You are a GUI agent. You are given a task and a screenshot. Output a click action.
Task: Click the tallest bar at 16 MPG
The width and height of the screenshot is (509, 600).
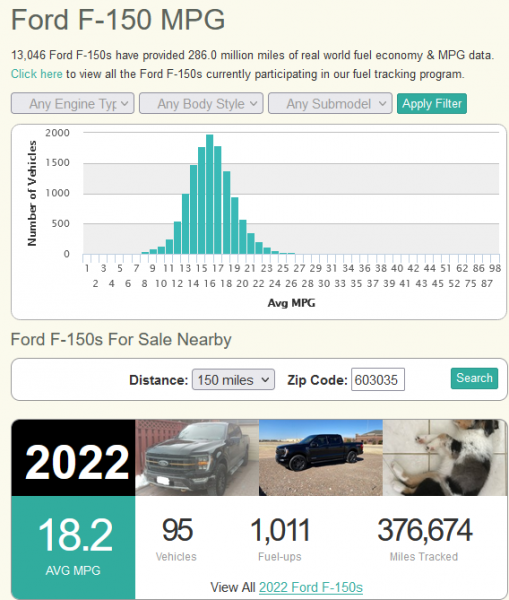(209, 194)
